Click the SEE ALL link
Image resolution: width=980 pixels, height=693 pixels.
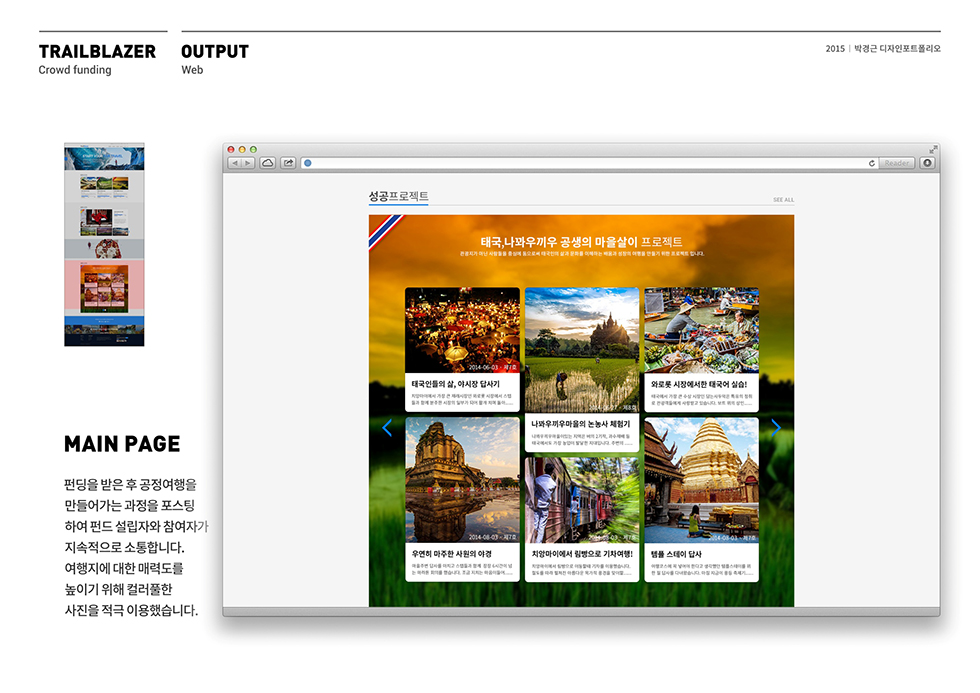coord(783,200)
